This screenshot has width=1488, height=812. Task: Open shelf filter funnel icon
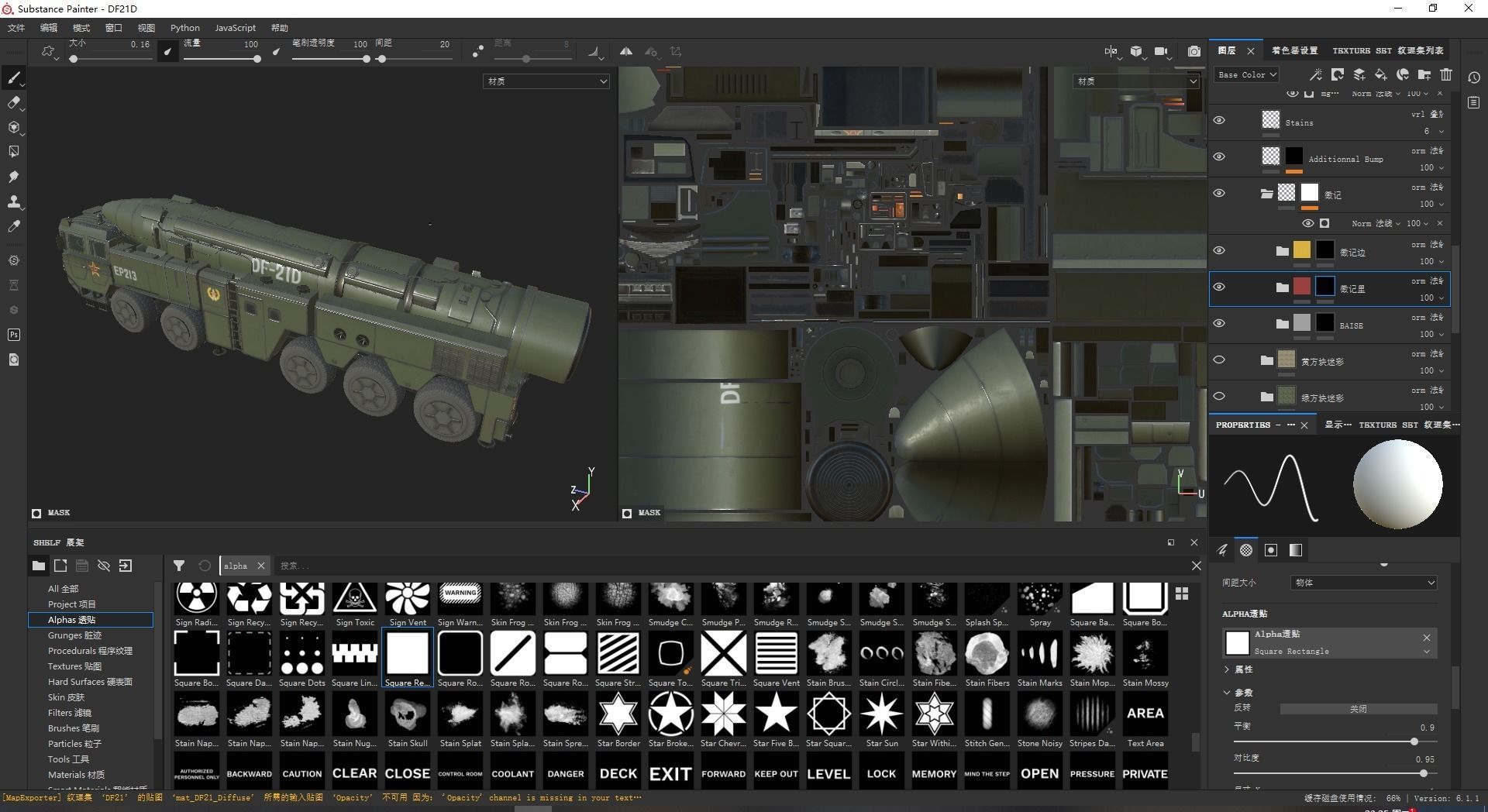coord(179,566)
